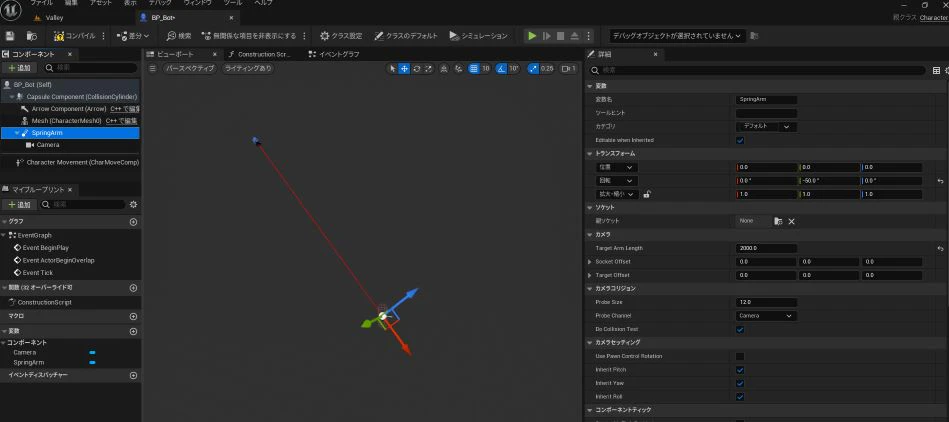The height and width of the screenshot is (422, 949).
Task: Click 追加 button in Components panel
Action: pyautogui.click(x=19, y=68)
